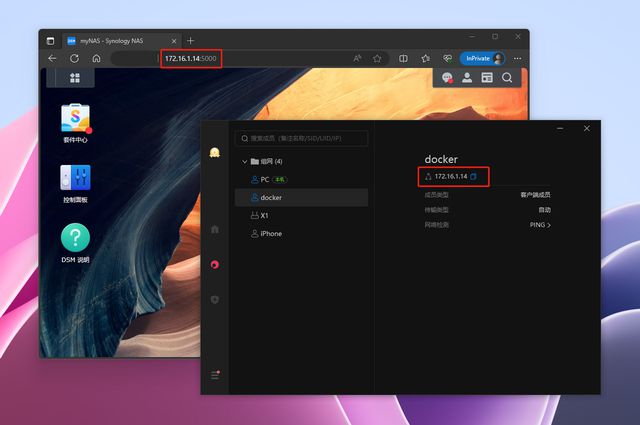Screen dimensions: 640x425
Task: Collapse the 组网 (4) network group
Action: (244, 161)
